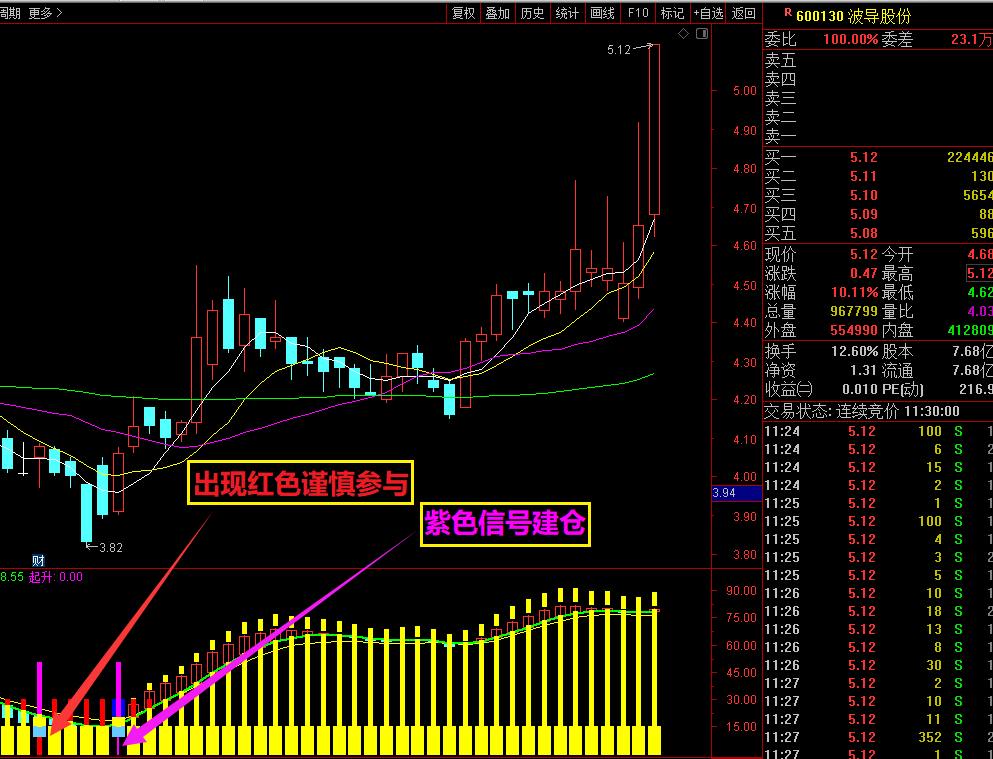Click the 11:26 trade row with volume 30

point(878,665)
